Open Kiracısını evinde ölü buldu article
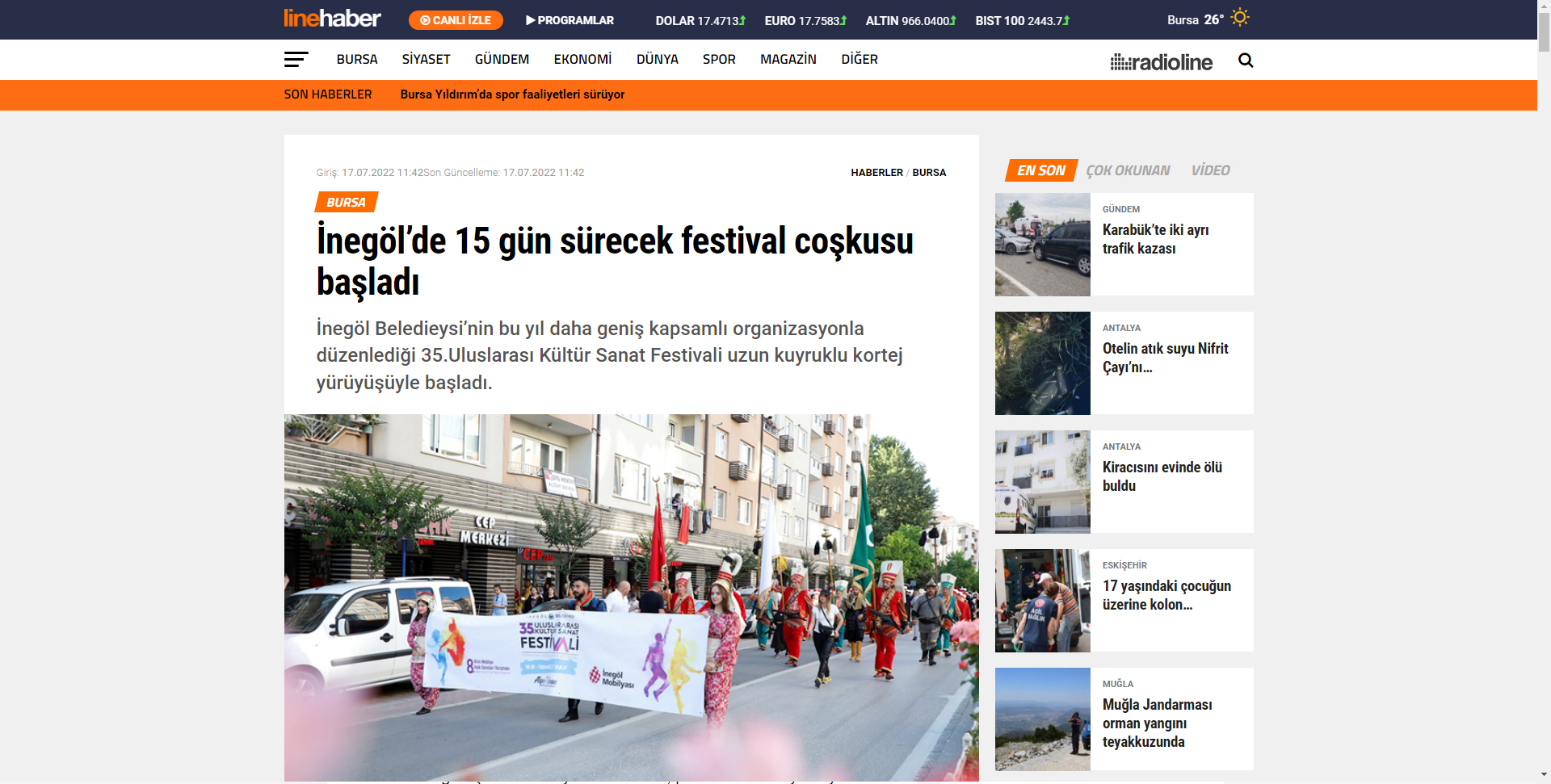This screenshot has height=784, width=1551. click(x=1162, y=476)
